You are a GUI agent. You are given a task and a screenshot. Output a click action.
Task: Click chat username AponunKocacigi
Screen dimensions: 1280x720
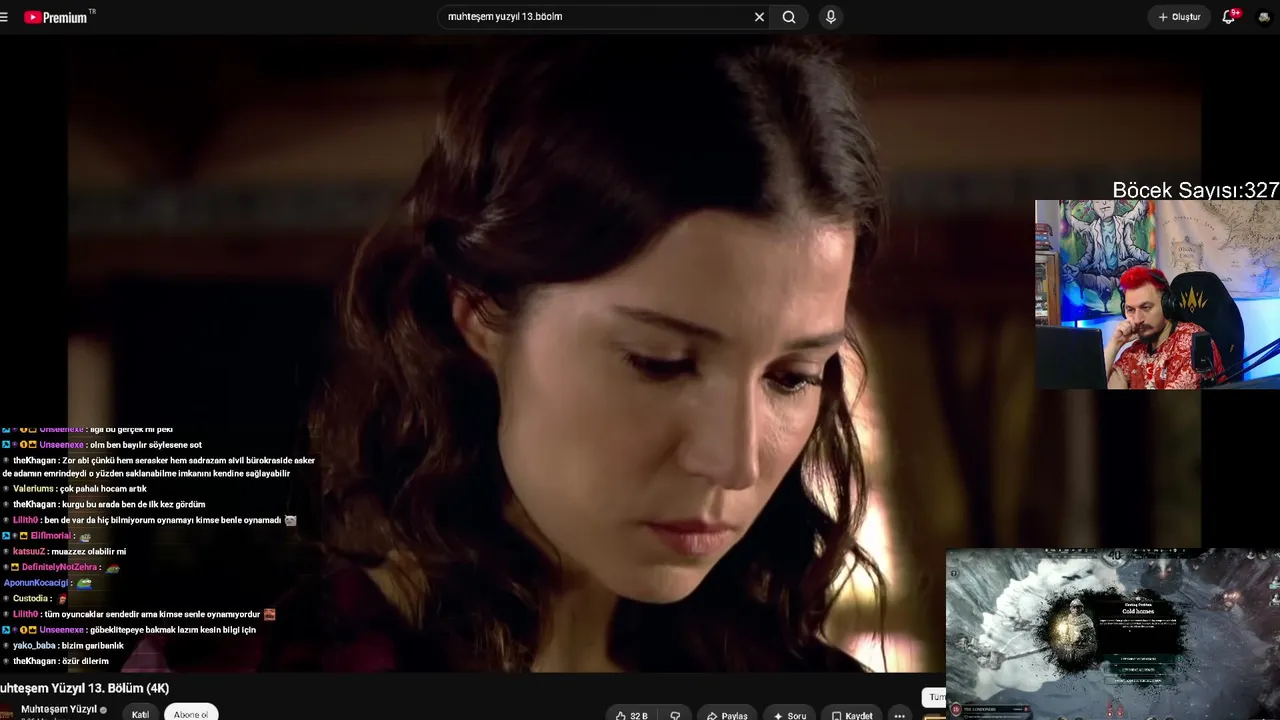tap(36, 583)
